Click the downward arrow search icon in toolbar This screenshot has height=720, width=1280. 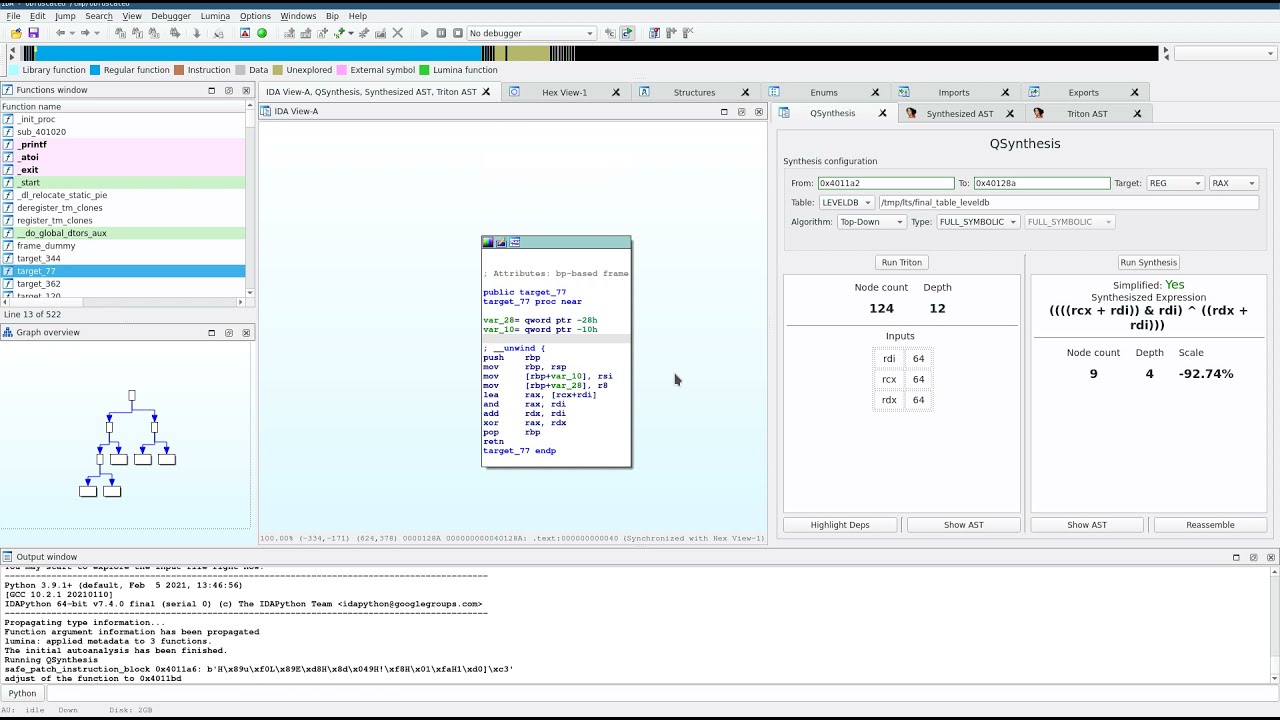tap(196, 33)
